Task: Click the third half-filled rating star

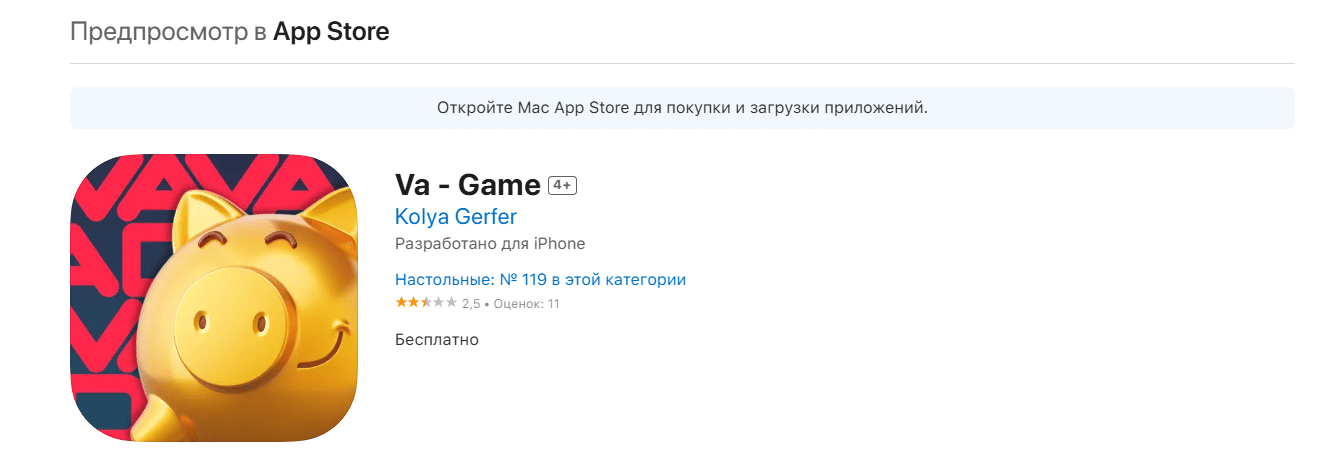Action: tap(426, 303)
